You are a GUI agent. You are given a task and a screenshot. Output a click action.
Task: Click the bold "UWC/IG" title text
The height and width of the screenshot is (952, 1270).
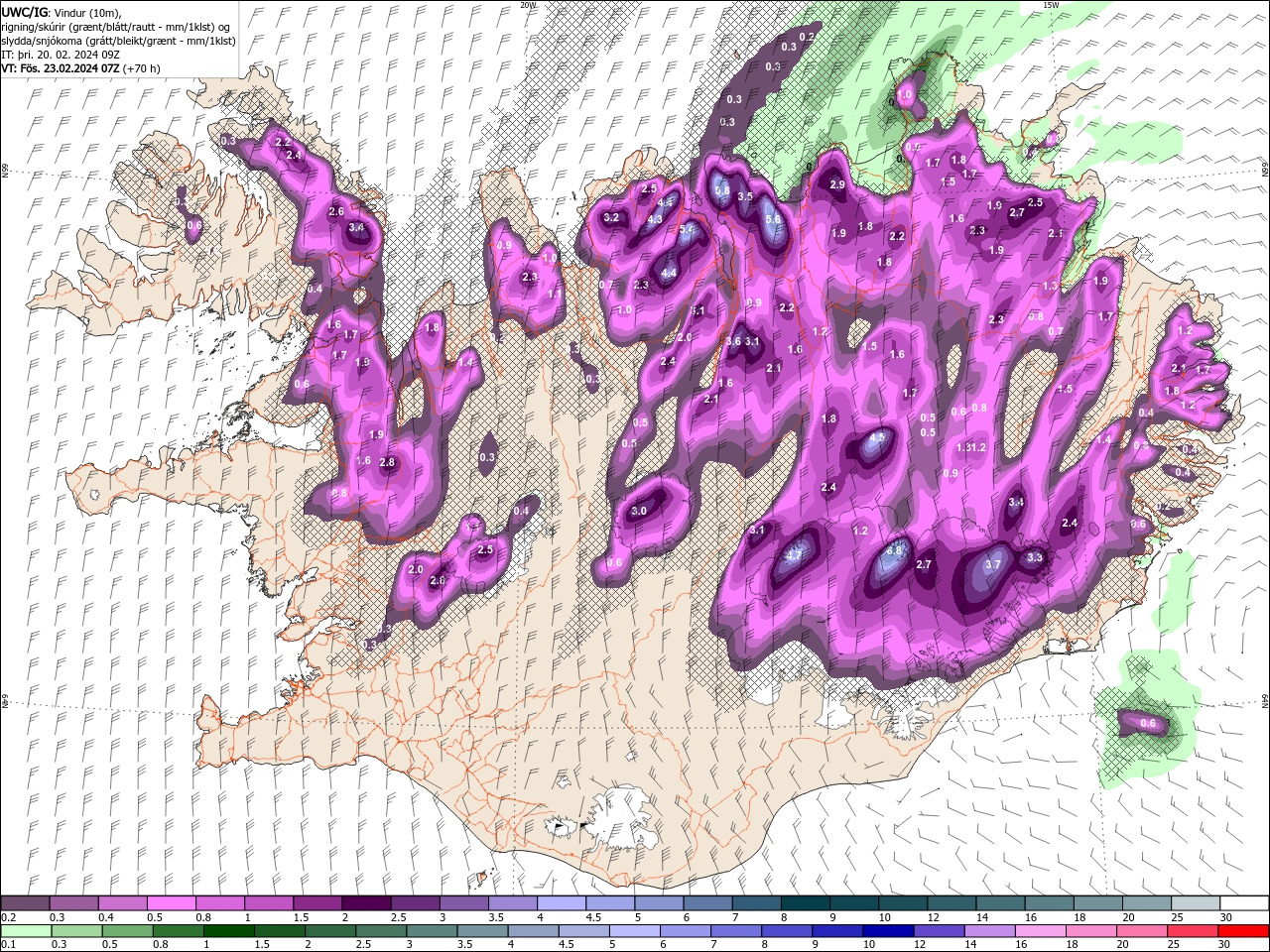23,11
